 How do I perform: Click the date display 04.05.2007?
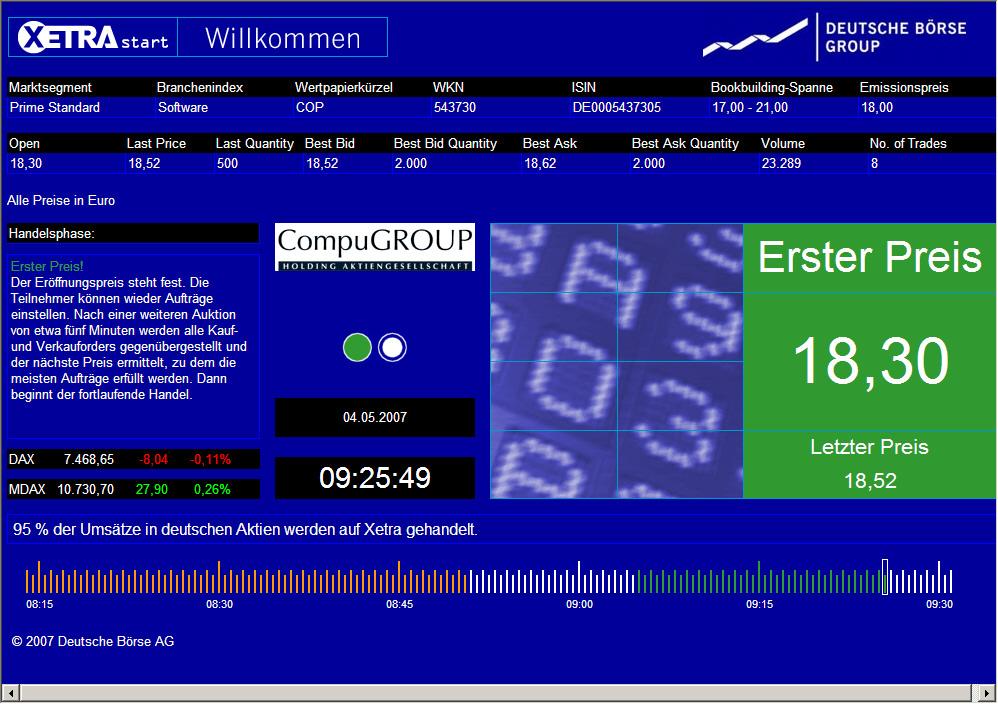(374, 418)
